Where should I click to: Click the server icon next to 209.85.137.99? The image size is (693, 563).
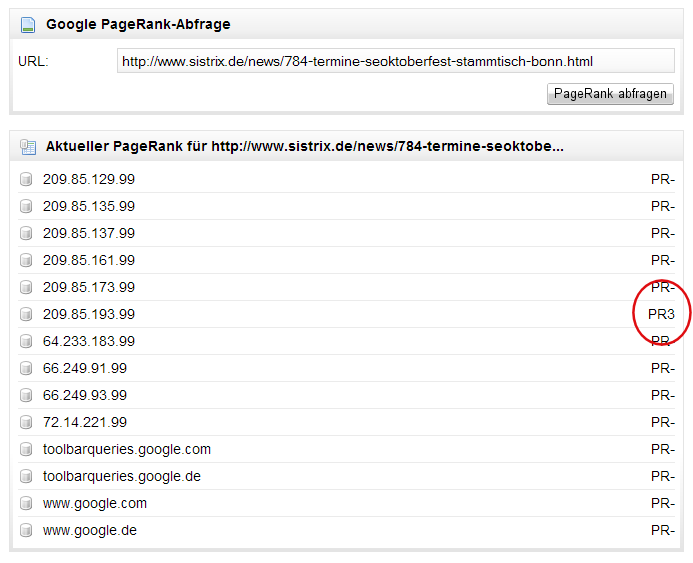coord(27,234)
